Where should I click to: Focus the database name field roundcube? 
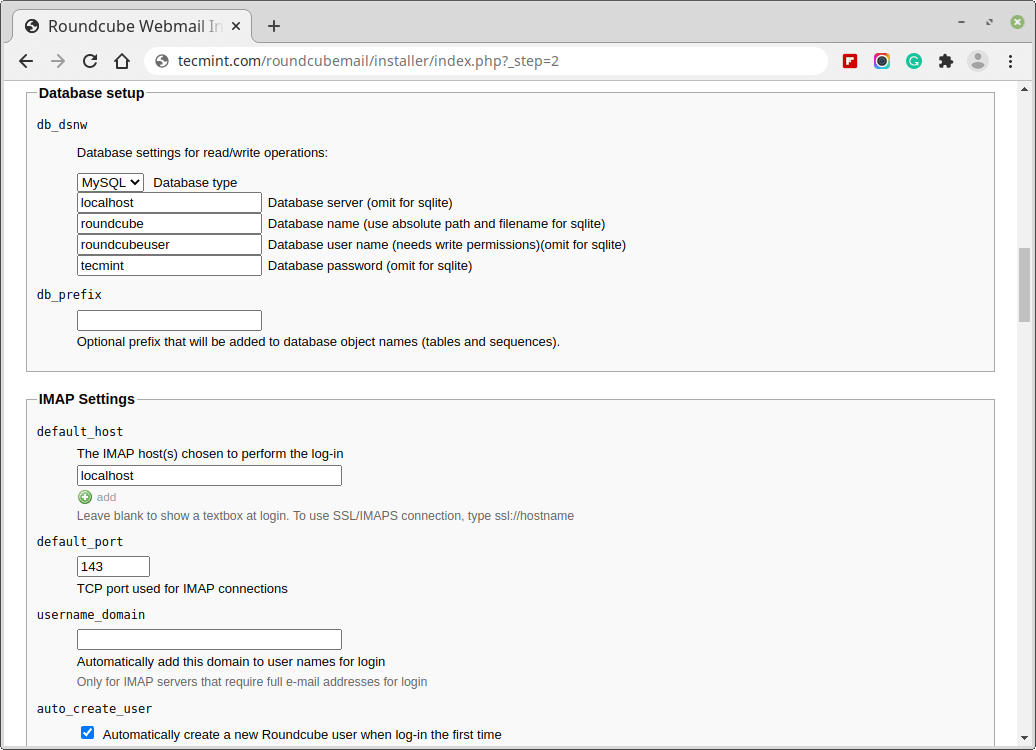(169, 224)
